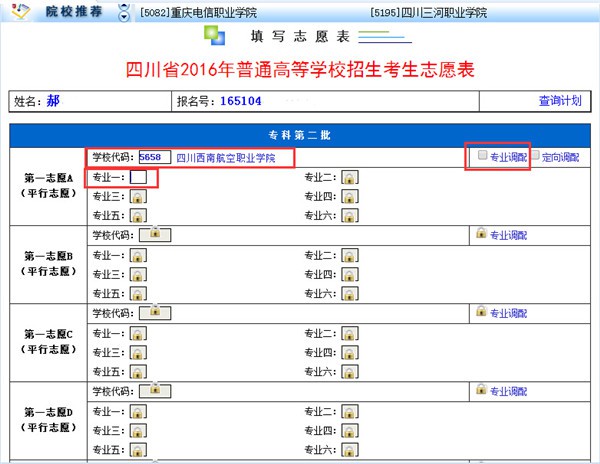This screenshot has width=600, height=464.
Task: Click locked 专业一 field of 第一志愿B
Action: 138,256
